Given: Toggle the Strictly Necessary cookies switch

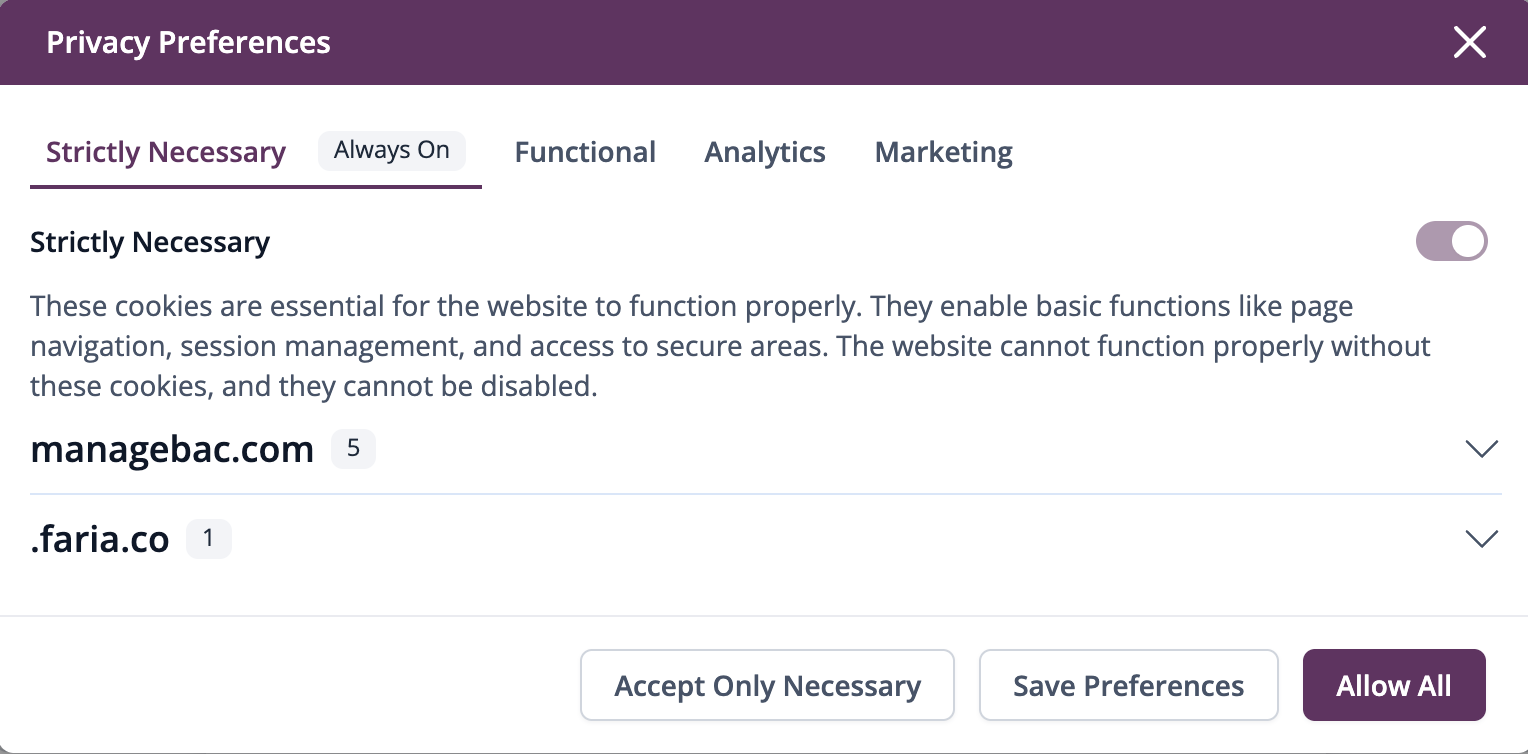Looking at the screenshot, I should (1451, 242).
